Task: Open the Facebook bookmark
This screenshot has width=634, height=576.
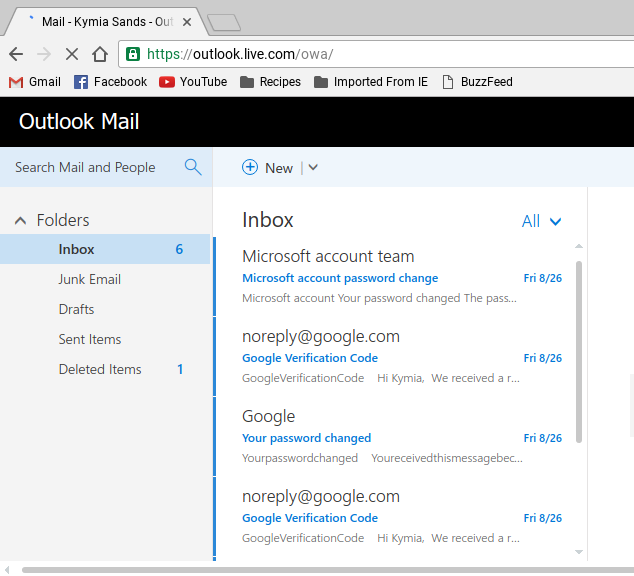Action: (110, 82)
